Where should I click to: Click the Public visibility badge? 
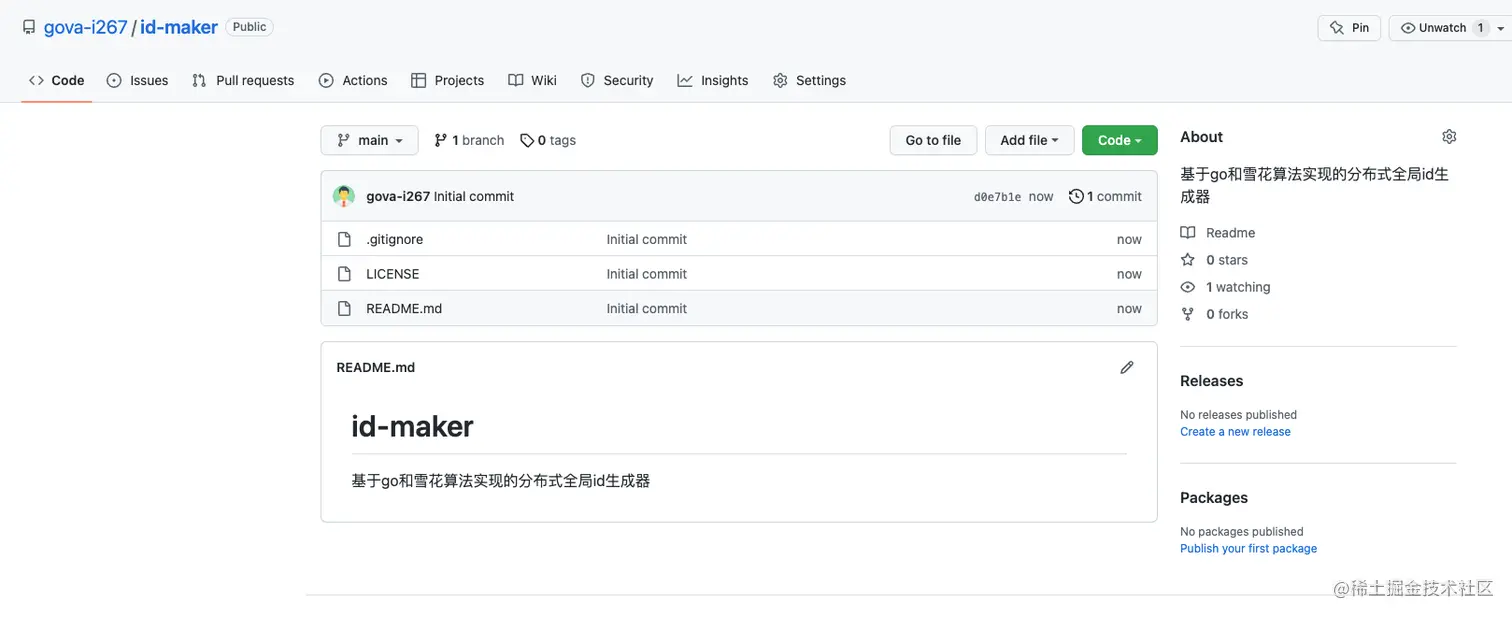point(249,27)
